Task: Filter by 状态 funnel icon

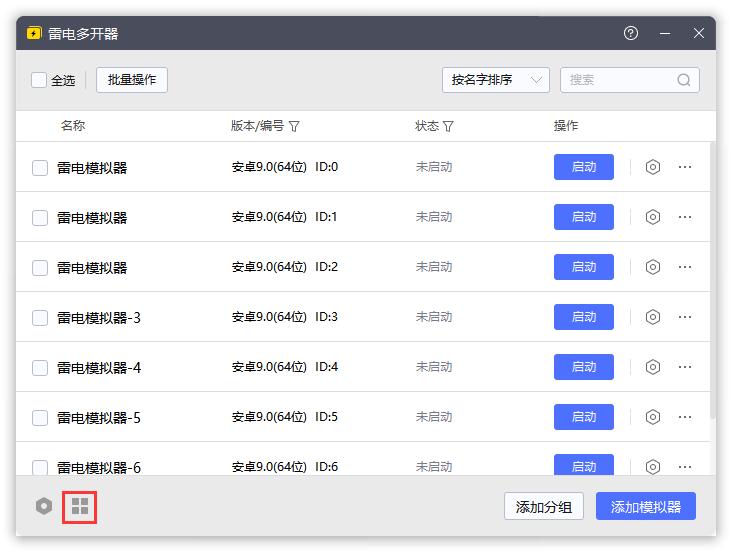Action: pos(448,127)
